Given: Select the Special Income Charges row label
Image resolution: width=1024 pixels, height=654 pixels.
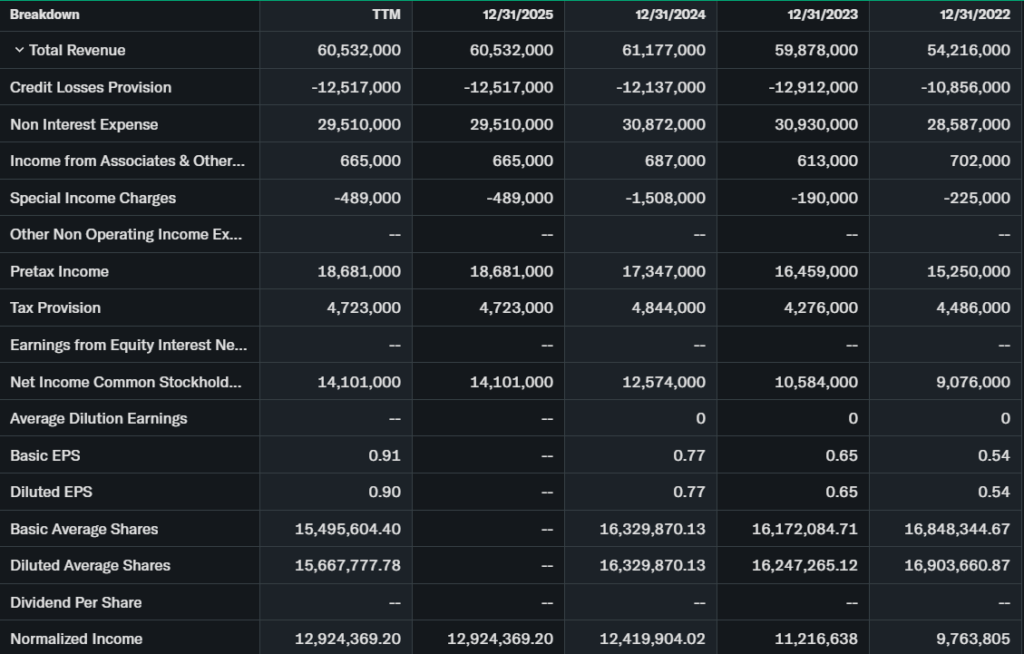Looking at the screenshot, I should pos(93,198).
